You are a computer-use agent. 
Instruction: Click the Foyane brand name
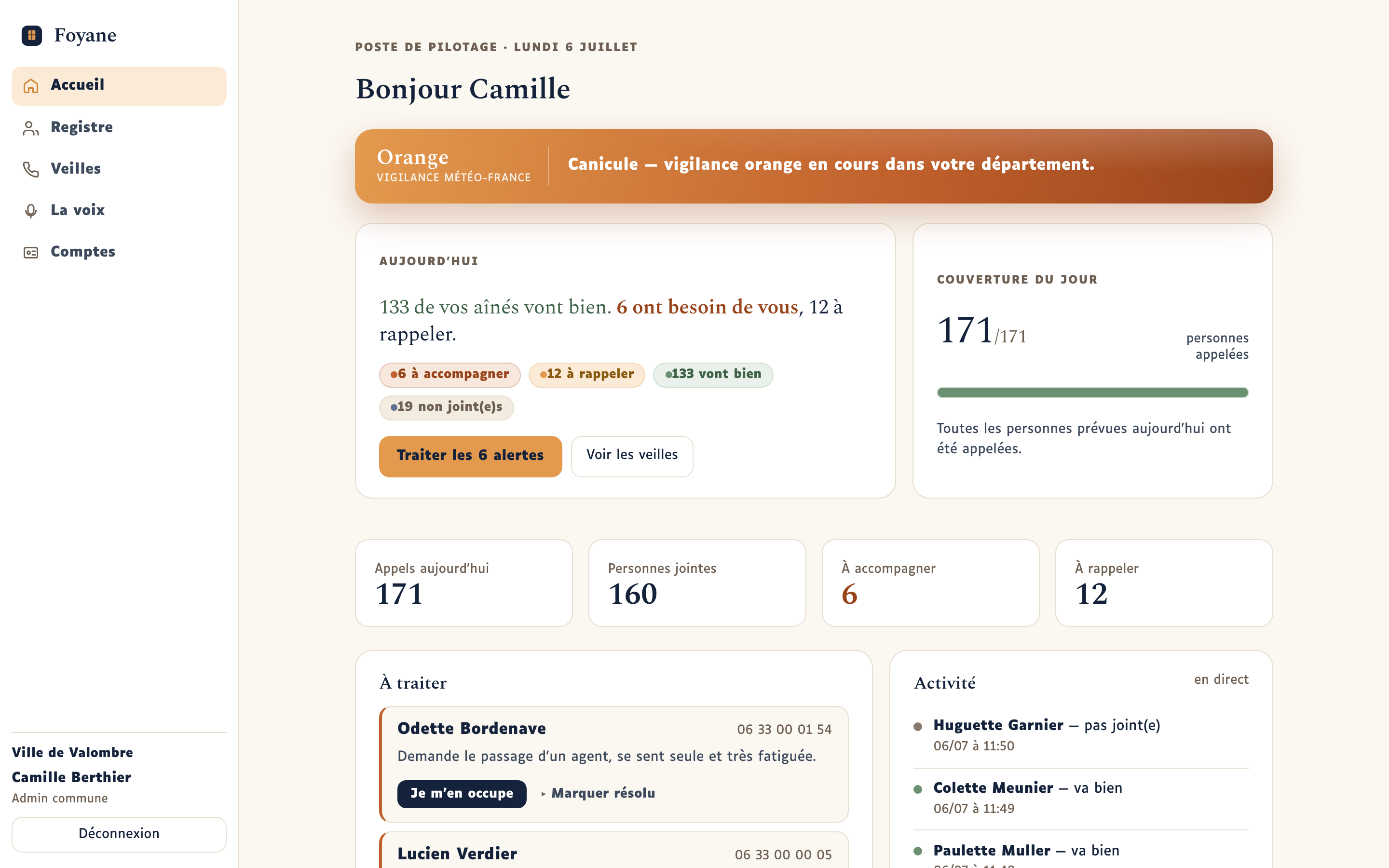pyautogui.click(x=85, y=36)
